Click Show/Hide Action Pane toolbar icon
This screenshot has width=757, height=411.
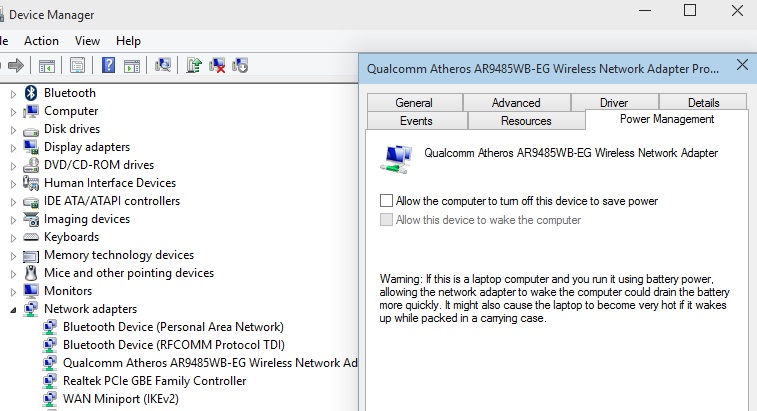(132, 66)
